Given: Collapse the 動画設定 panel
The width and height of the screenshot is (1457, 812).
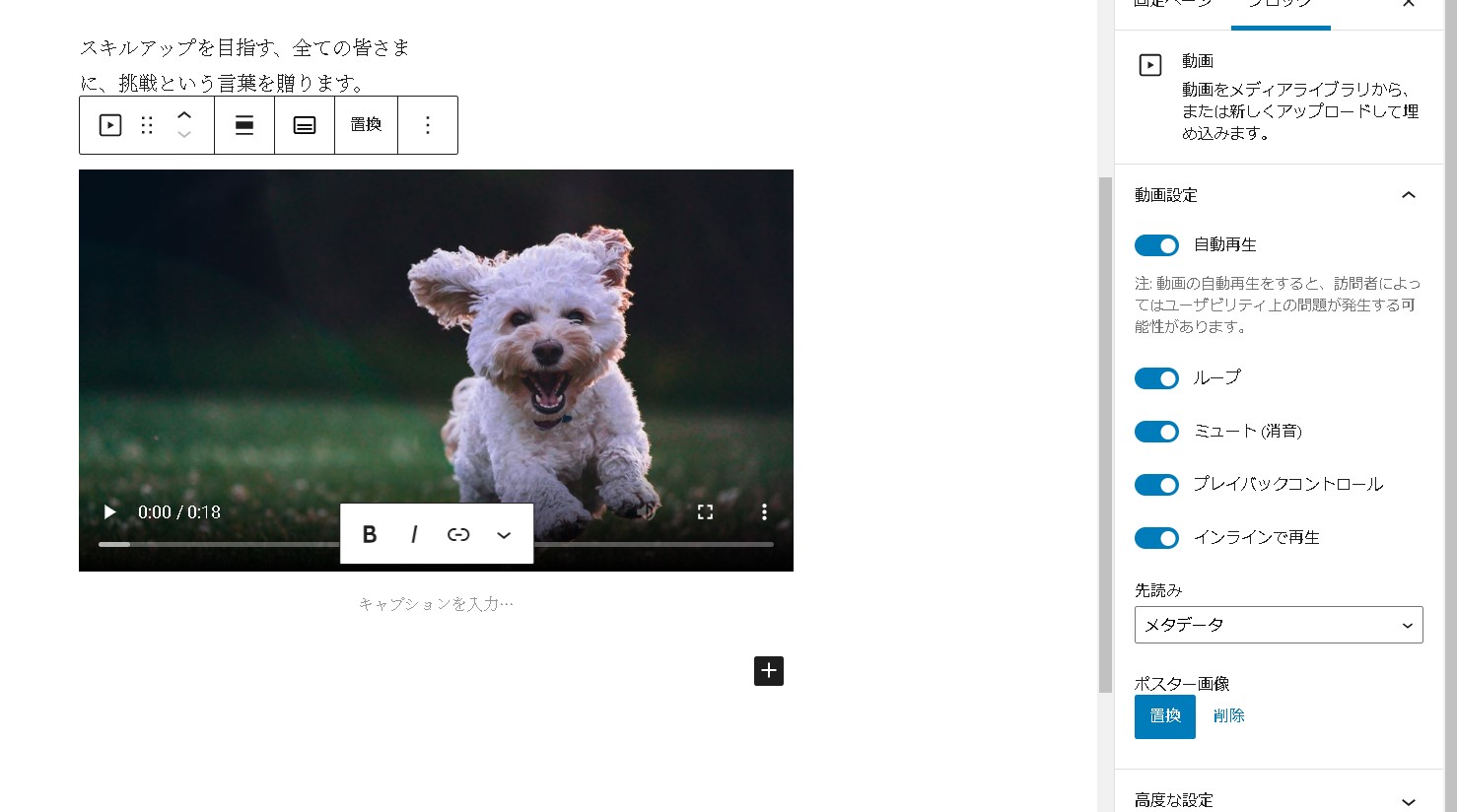Looking at the screenshot, I should point(1408,195).
